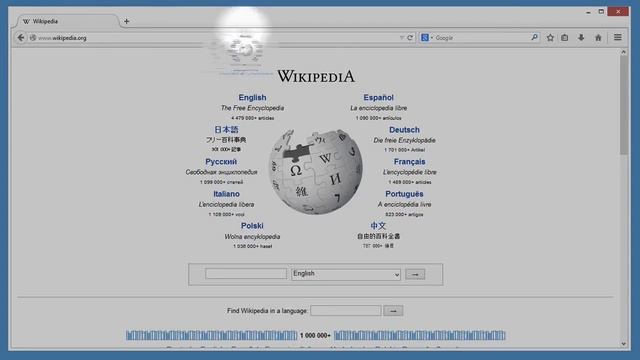This screenshot has width=640, height=360.
Task: Open the English Wikipedia link
Action: pyautogui.click(x=252, y=98)
